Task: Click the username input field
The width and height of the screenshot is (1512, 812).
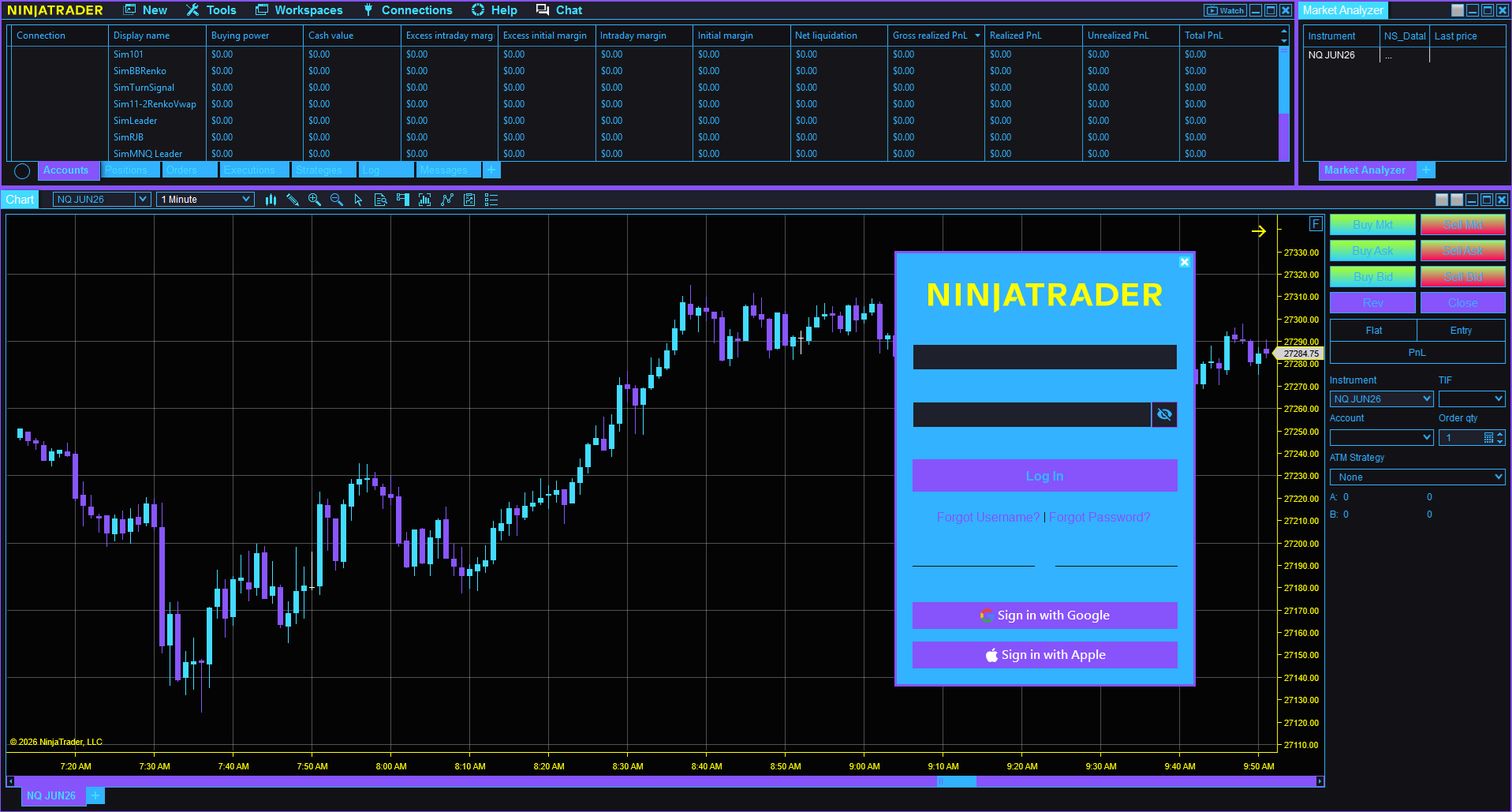Action: [1045, 357]
